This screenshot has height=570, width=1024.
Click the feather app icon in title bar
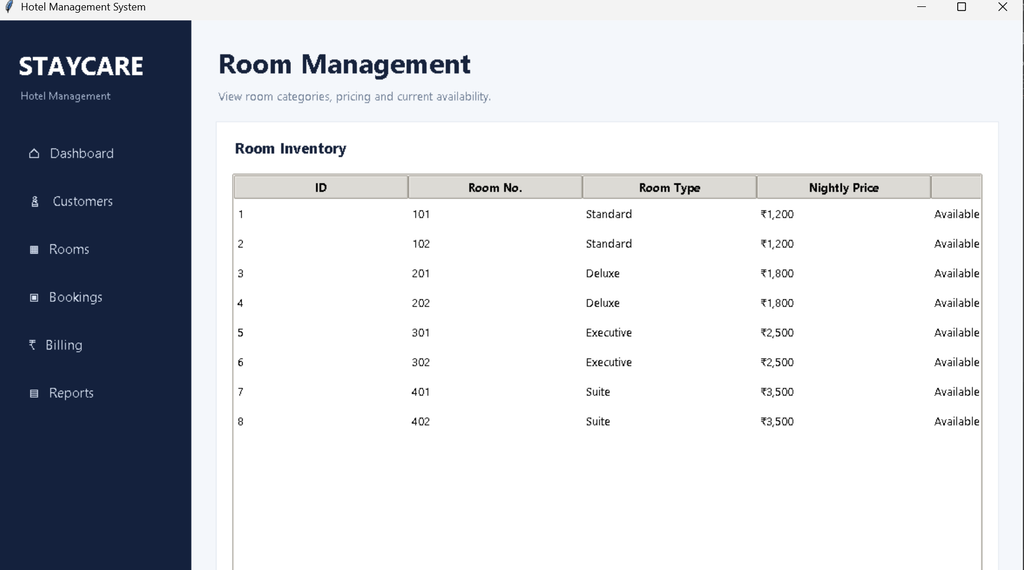pos(8,7)
